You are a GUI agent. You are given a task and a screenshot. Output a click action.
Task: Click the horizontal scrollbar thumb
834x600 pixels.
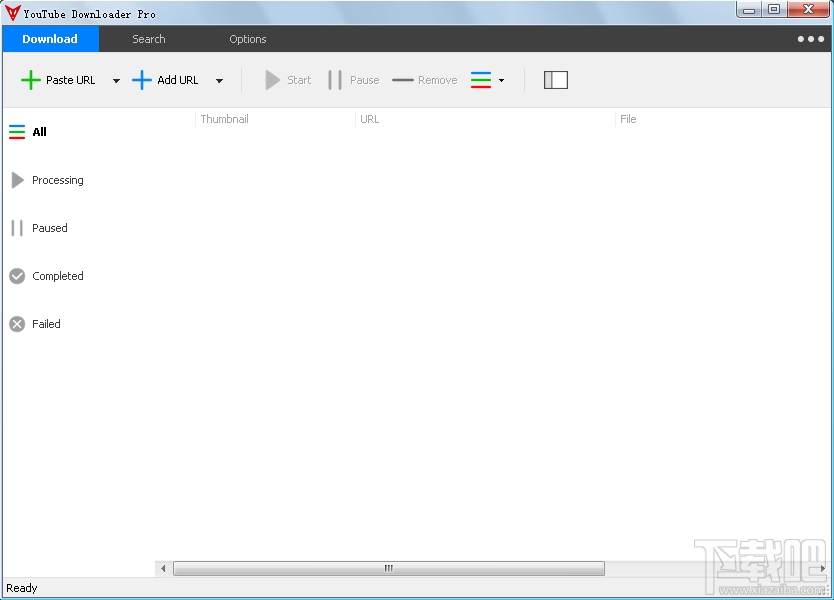pyautogui.click(x=389, y=568)
